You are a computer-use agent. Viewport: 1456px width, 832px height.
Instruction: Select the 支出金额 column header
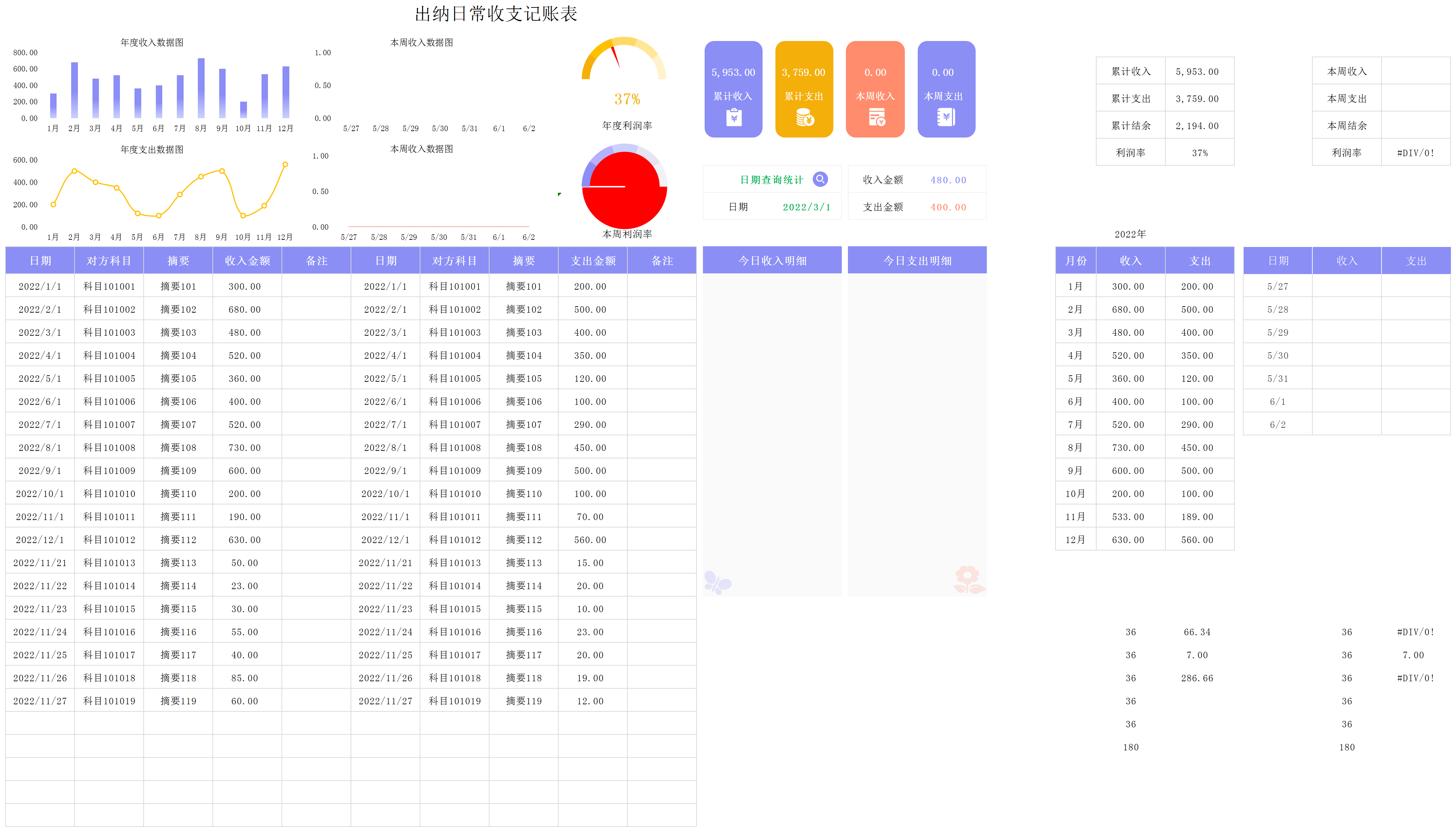click(592, 261)
